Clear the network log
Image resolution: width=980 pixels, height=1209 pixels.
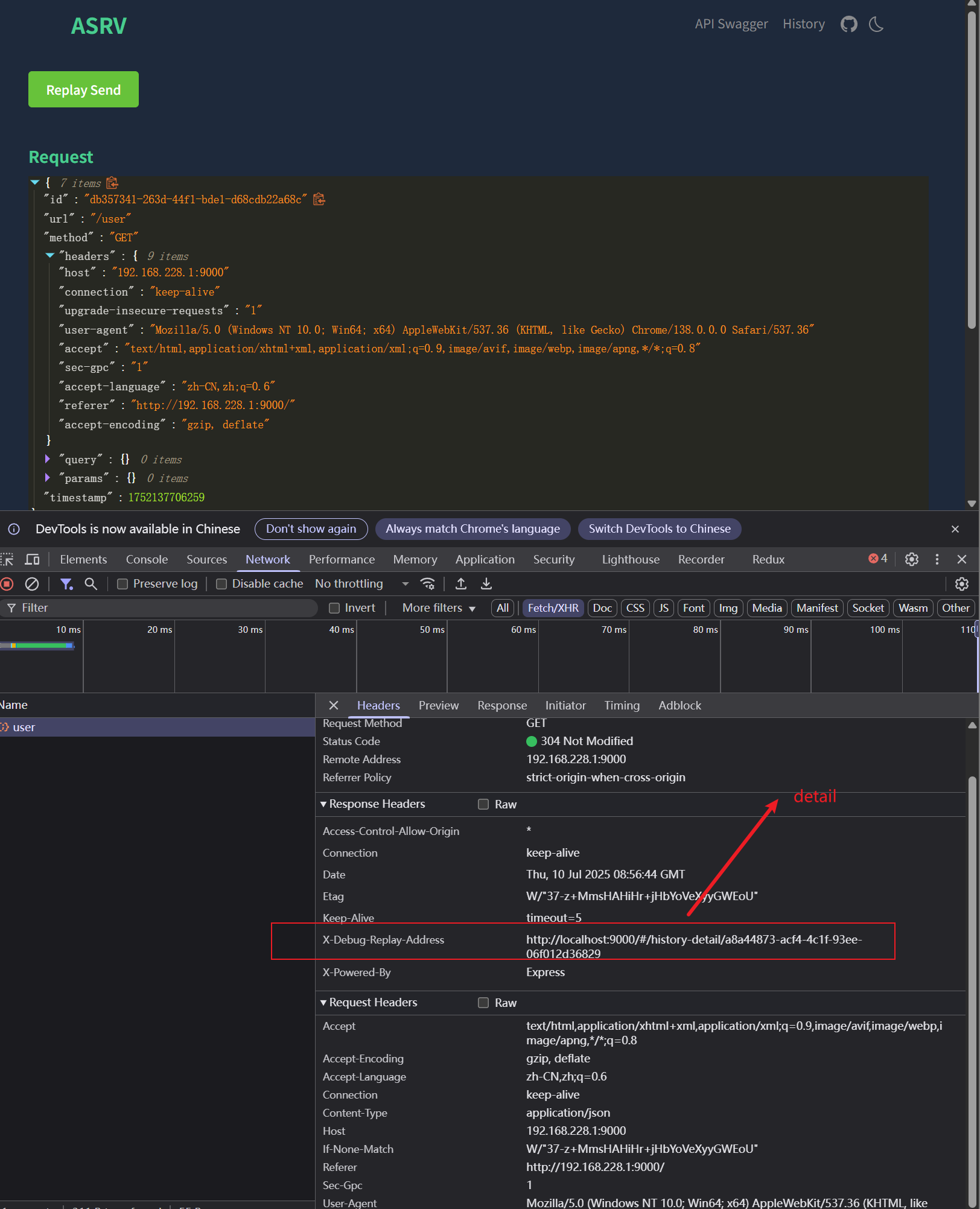(x=32, y=583)
